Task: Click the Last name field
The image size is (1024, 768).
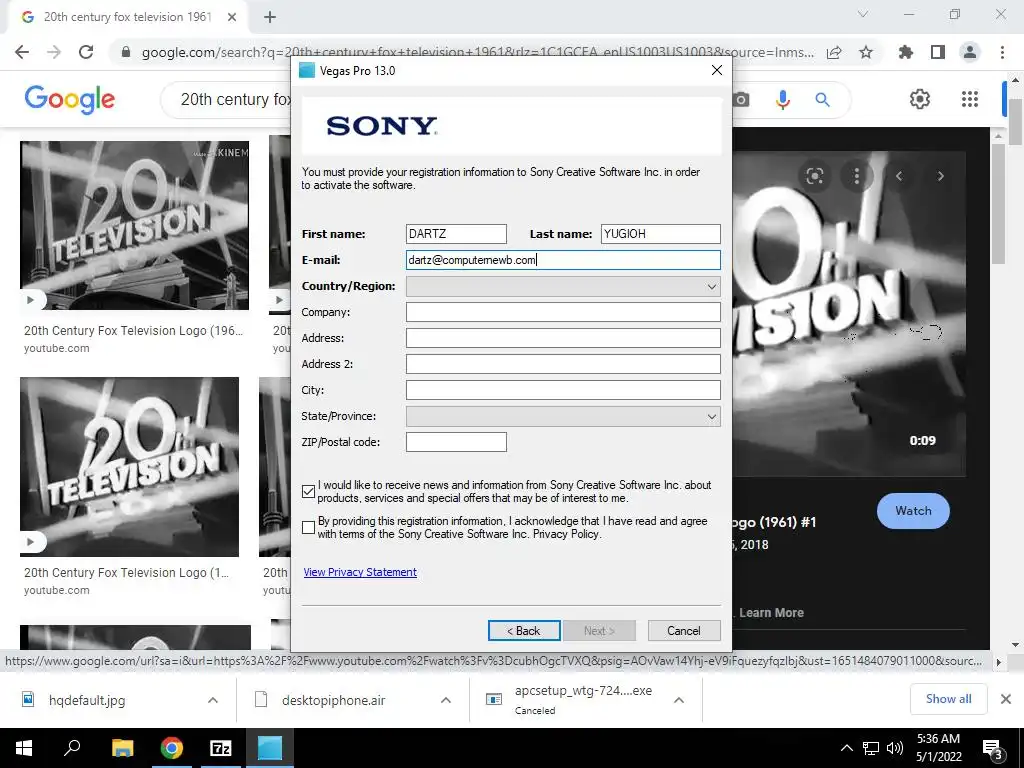Action: click(x=660, y=234)
